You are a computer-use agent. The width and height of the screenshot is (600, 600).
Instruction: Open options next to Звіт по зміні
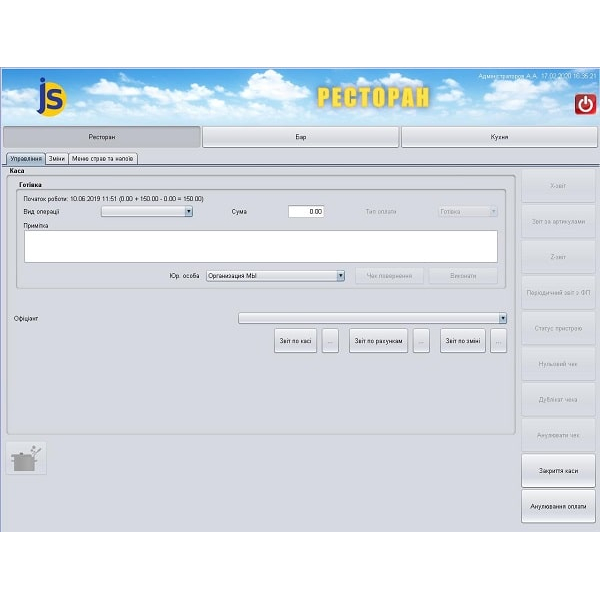click(498, 341)
